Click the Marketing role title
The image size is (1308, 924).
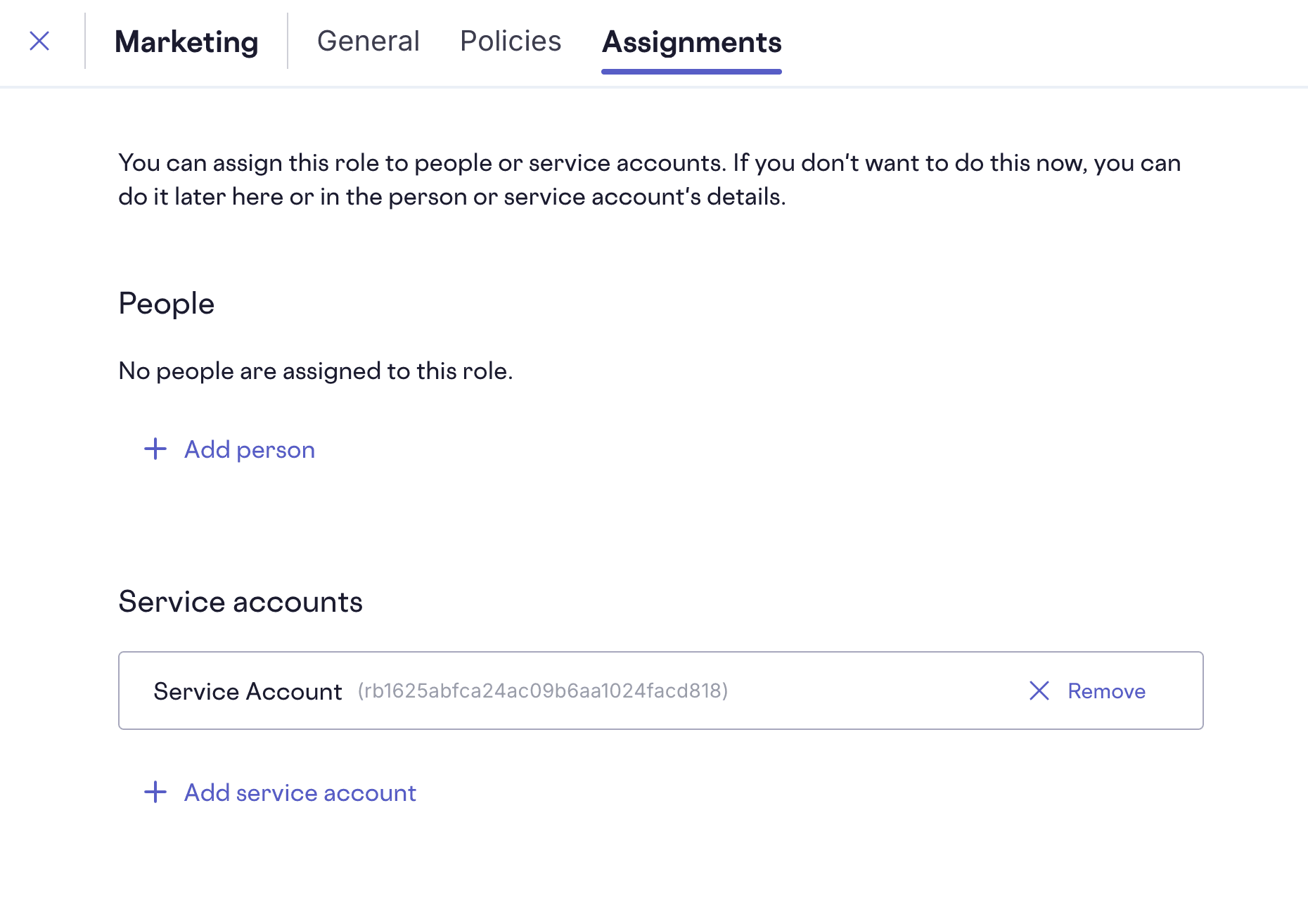186,42
